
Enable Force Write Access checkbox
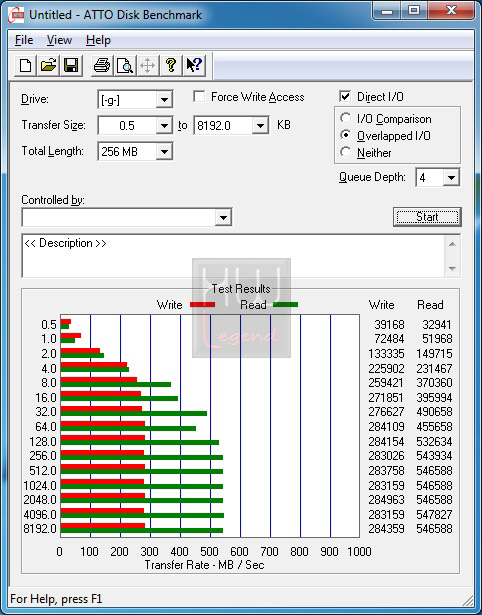tap(199, 96)
